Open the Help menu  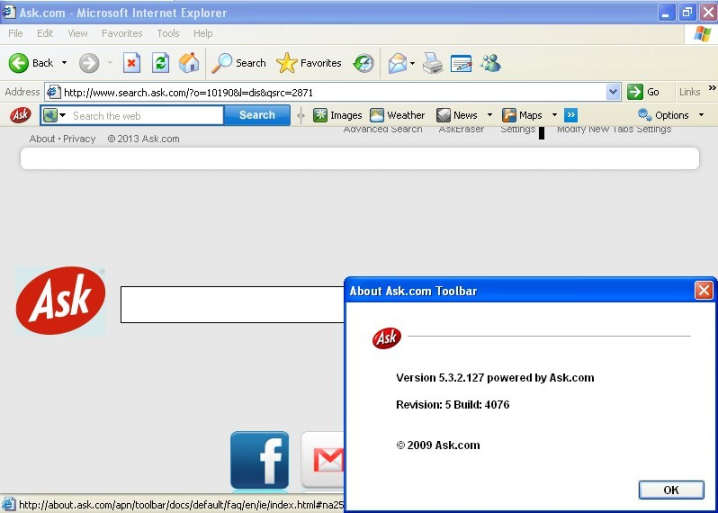[202, 33]
